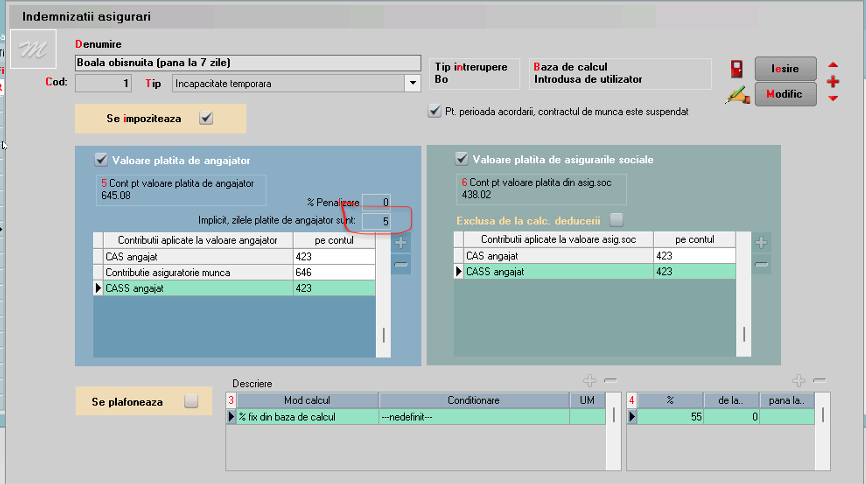Click angajator contributions table scrollbar
The width and height of the screenshot is (866, 484).
click(x=383, y=295)
